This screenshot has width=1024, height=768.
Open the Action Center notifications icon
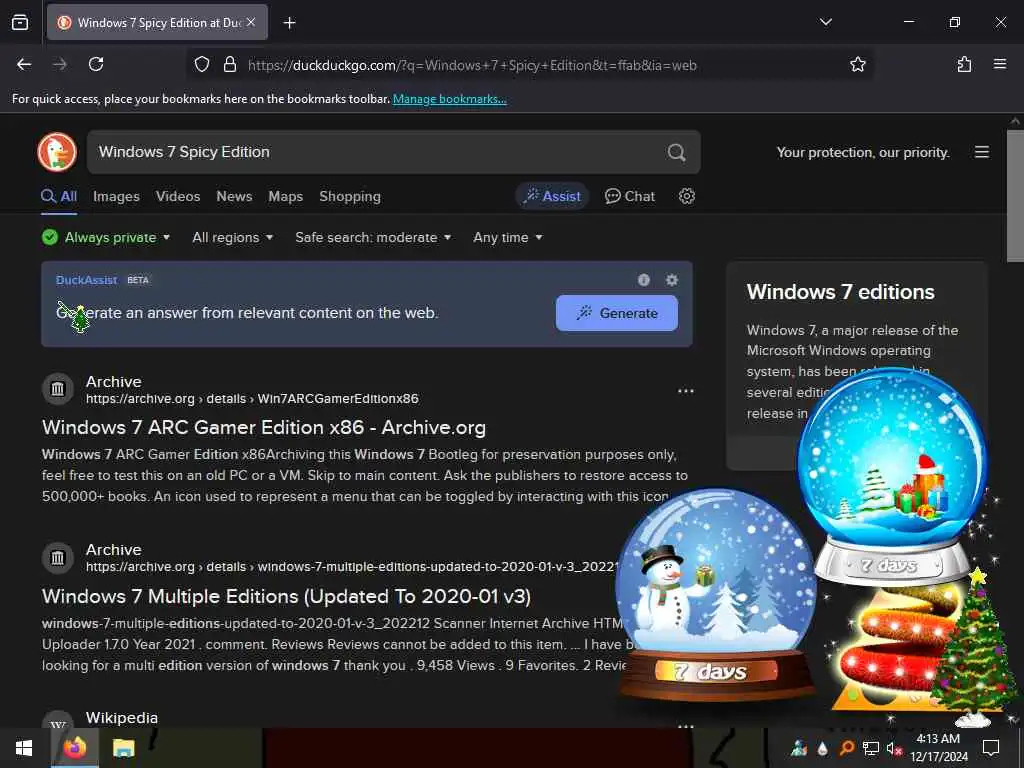(x=991, y=748)
